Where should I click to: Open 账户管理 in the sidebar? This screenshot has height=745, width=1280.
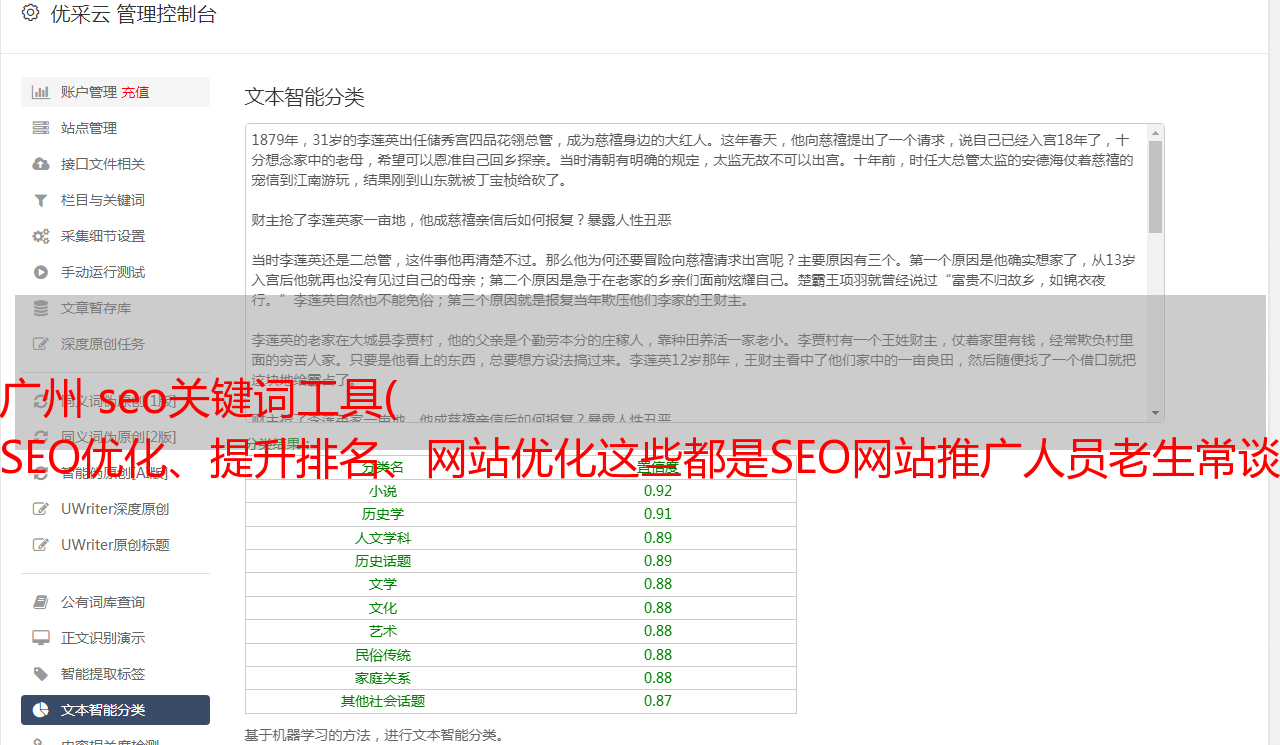89,92
